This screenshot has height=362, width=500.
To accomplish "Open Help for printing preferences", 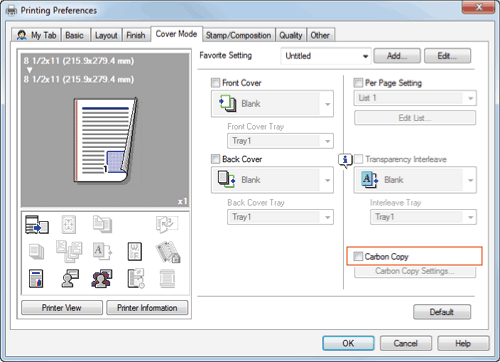I will coord(463,343).
